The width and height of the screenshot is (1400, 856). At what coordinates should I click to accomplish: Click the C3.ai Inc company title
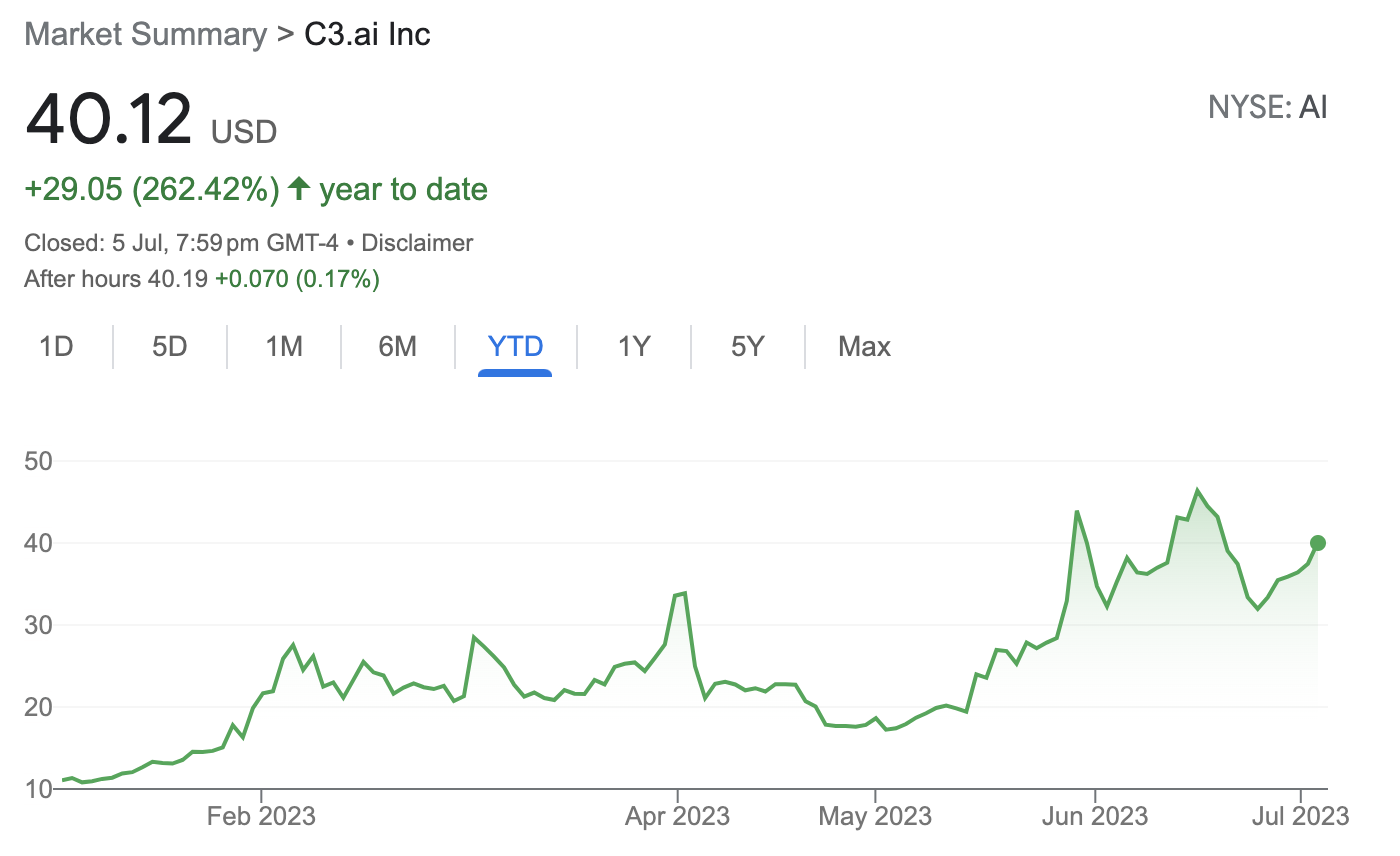point(367,34)
